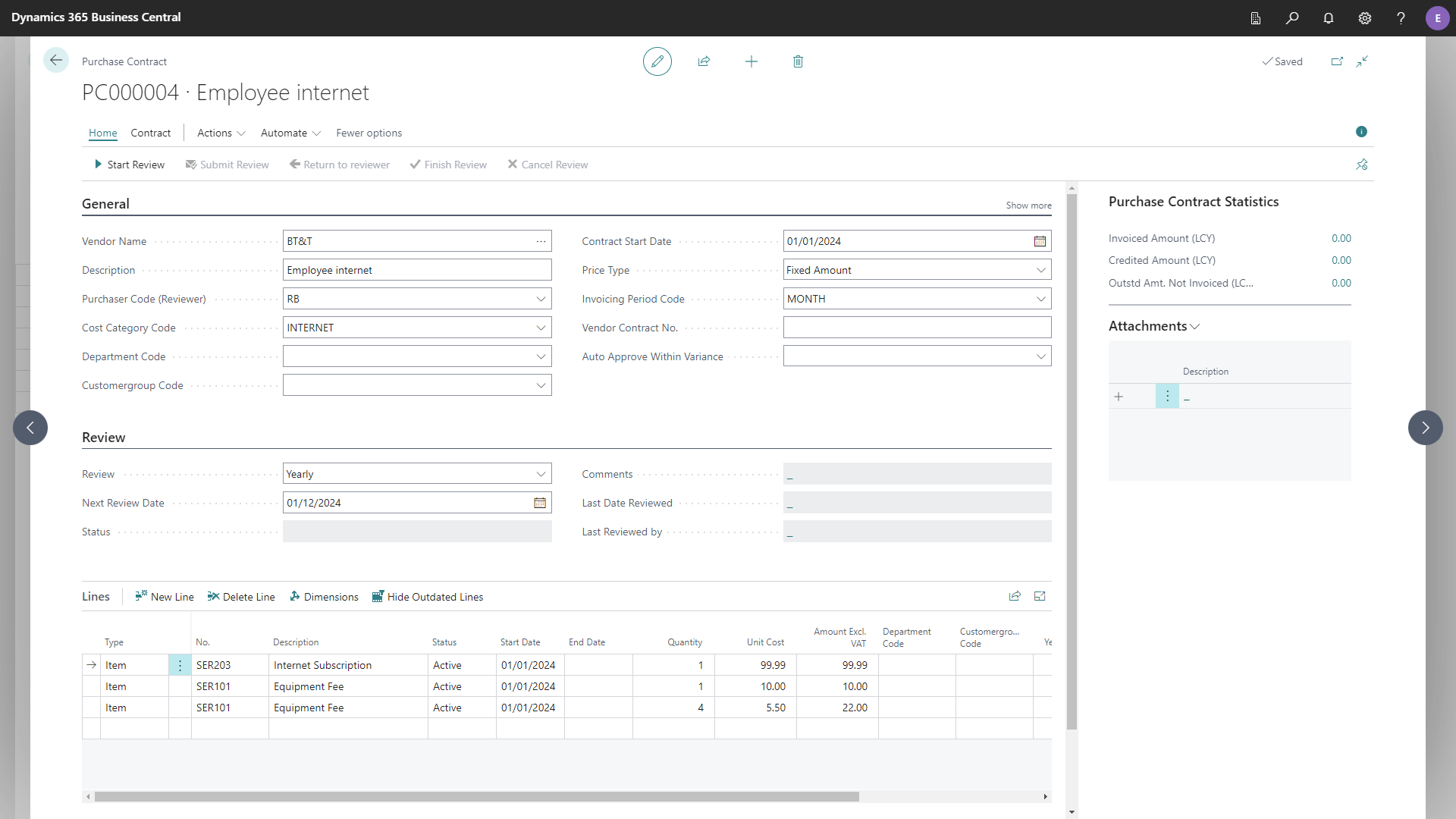This screenshot has height=819, width=1456.
Task: Open the Price Type dropdown
Action: point(1041,270)
